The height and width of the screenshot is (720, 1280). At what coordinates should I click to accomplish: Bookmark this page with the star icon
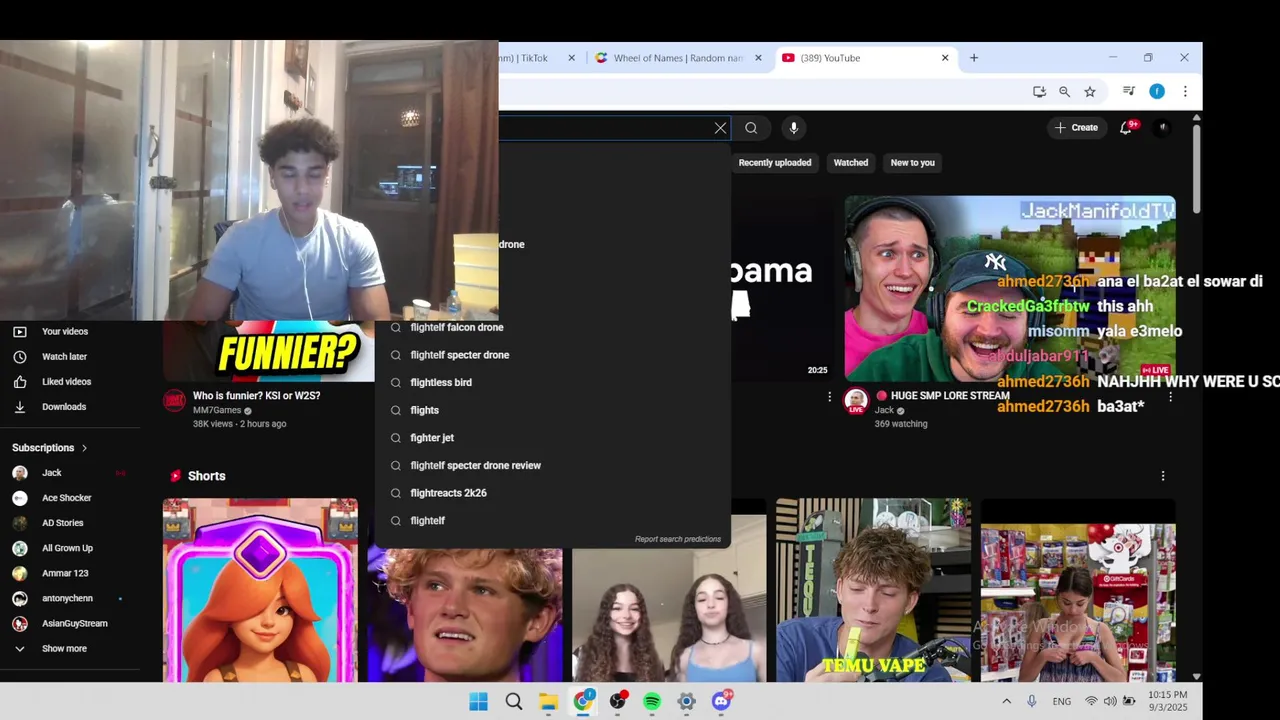coord(1090,91)
